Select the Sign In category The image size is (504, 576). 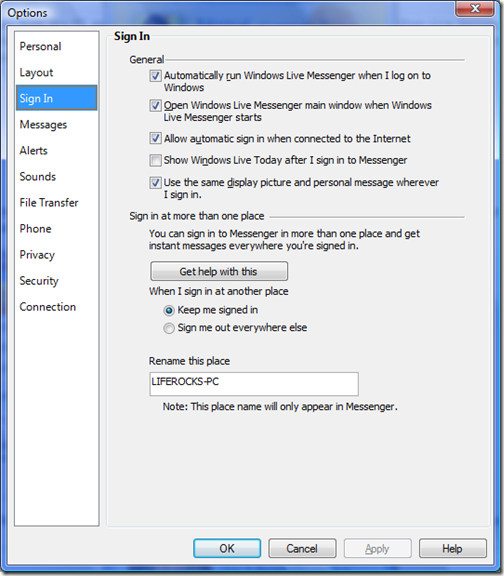tap(57, 98)
